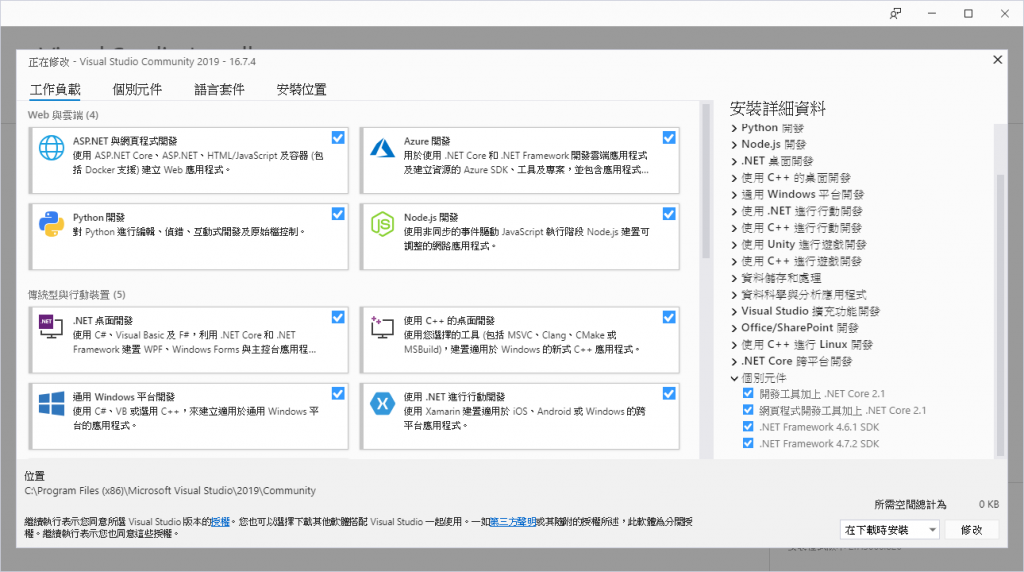Viewport: 1024px width, 572px height.
Task: Open the third-party notices link
Action: [513, 522]
